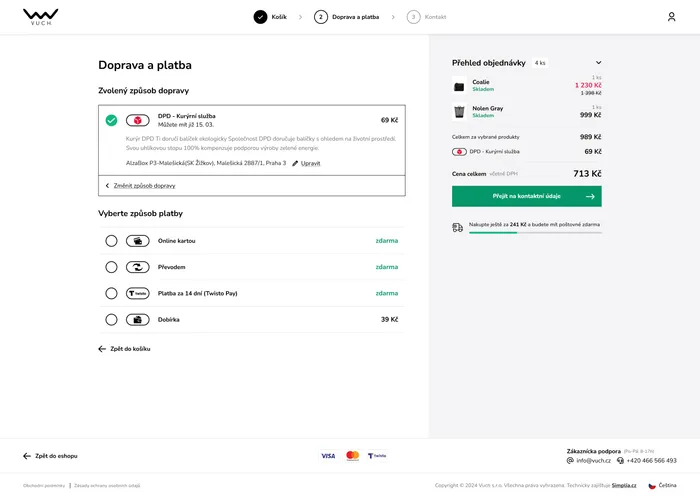Click the Nolen Gray product name
The image size is (700, 498).
pos(488,108)
